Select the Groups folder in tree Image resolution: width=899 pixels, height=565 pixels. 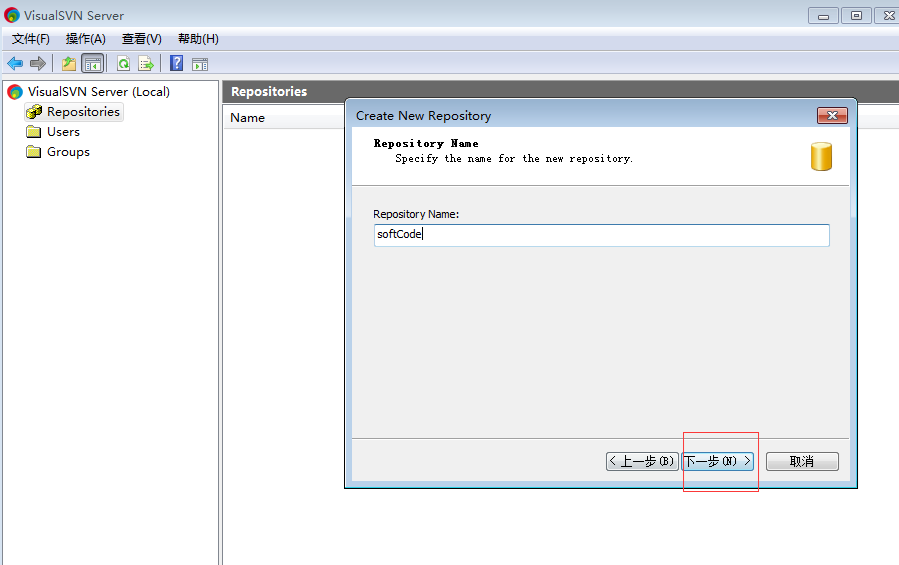(x=58, y=152)
